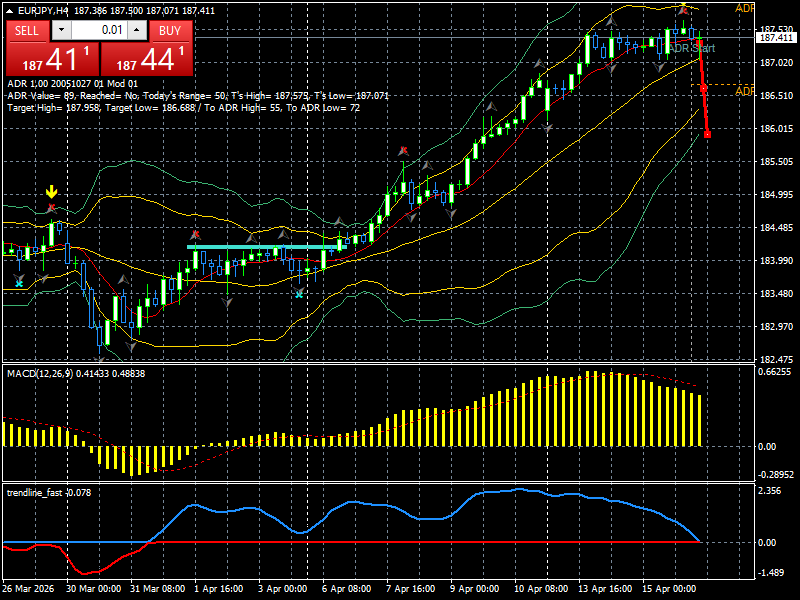Click the "31 Mar 08:00" time label

158,588
